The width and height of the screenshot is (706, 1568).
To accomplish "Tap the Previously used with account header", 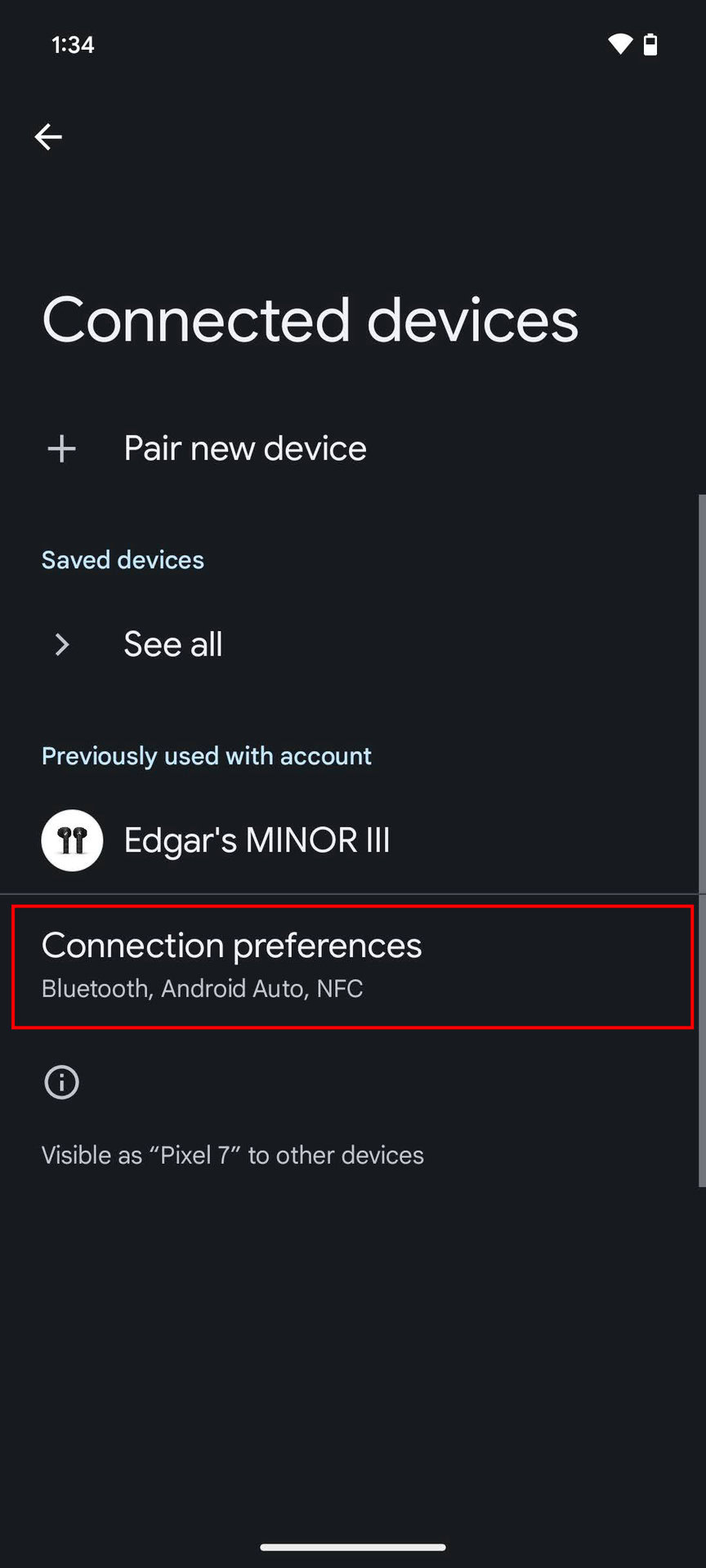I will coord(206,756).
